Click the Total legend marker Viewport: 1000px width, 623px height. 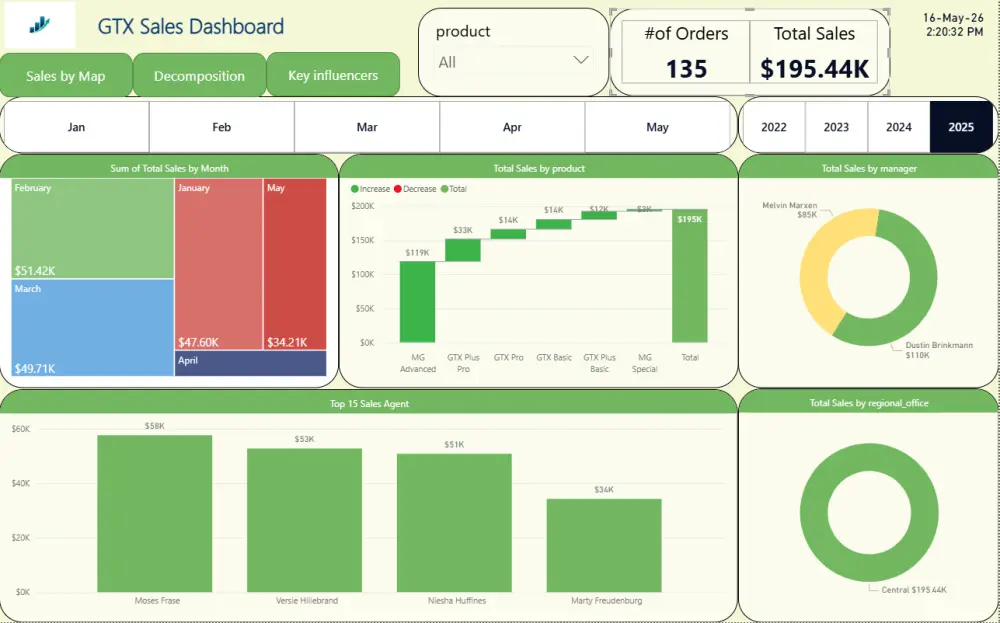[x=445, y=189]
